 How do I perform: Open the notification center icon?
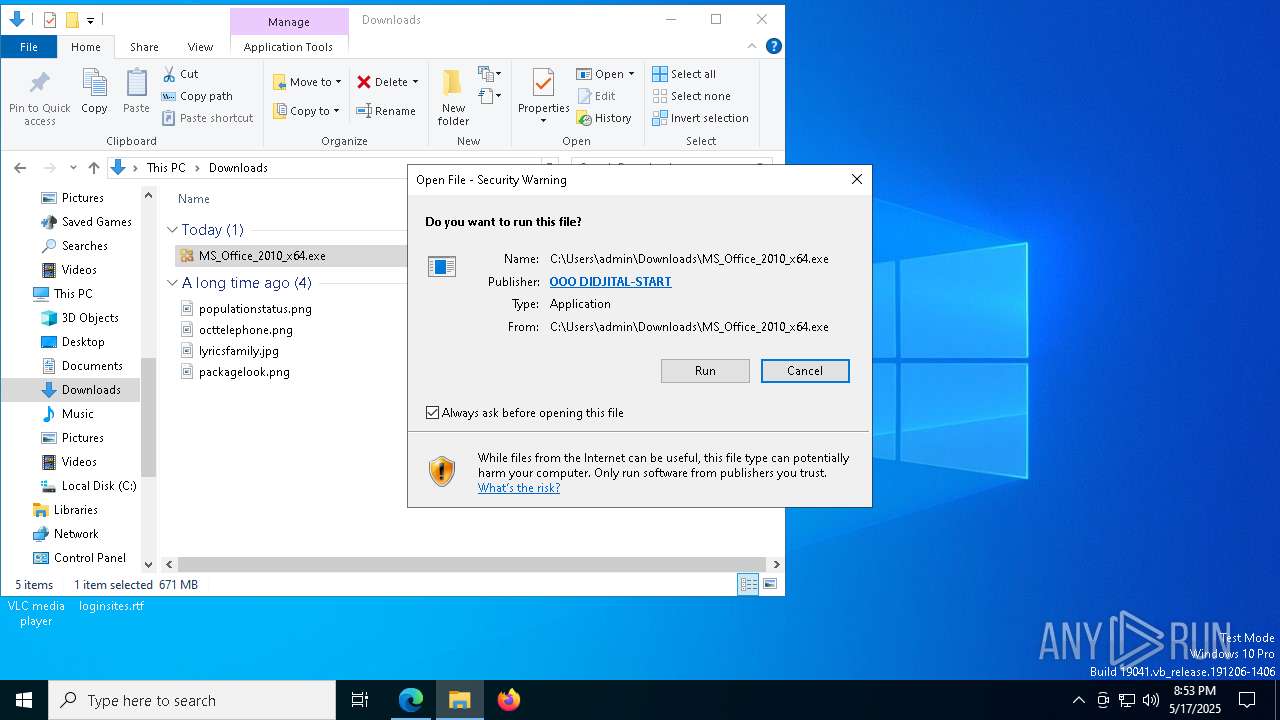pos(1247,700)
